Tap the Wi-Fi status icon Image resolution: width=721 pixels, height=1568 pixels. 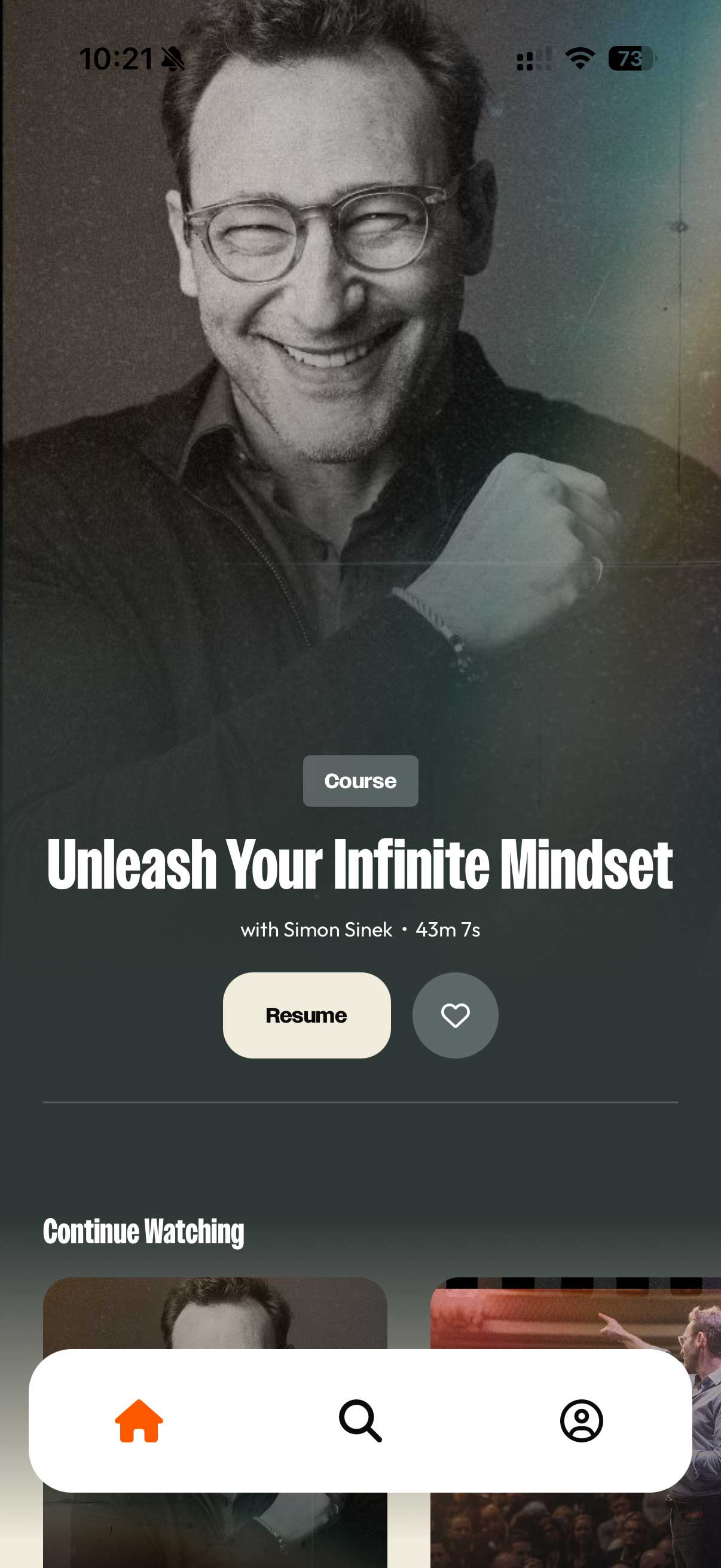click(580, 59)
